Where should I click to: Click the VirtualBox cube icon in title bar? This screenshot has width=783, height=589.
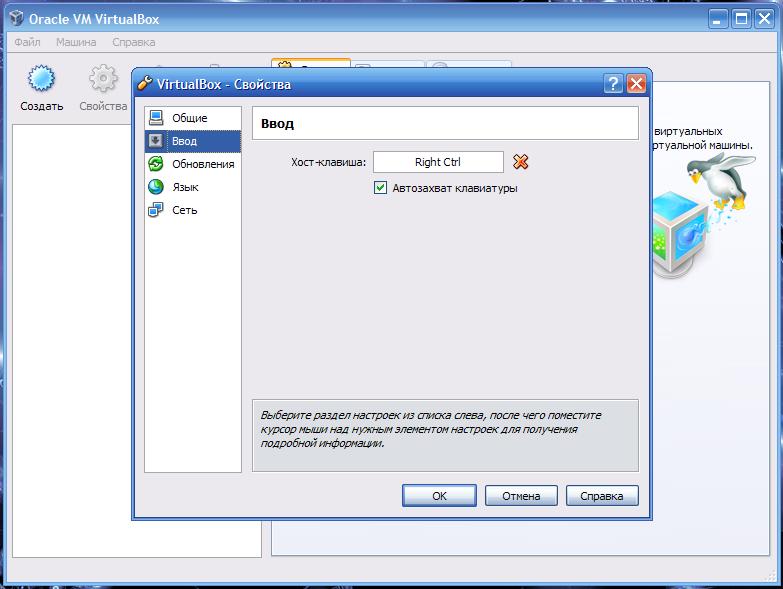tap(16, 18)
